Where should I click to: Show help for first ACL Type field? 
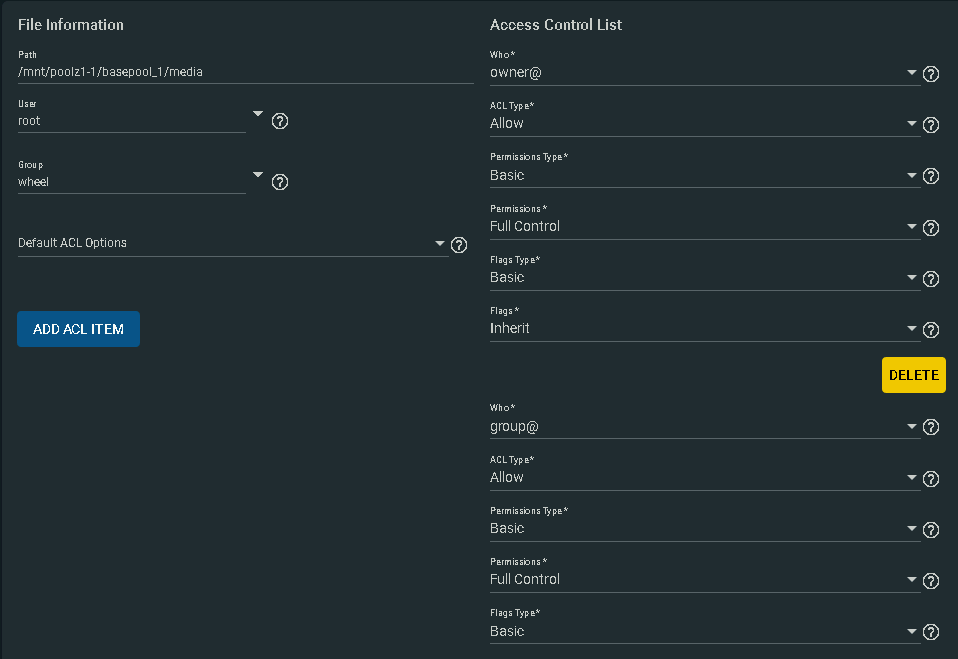(x=931, y=125)
